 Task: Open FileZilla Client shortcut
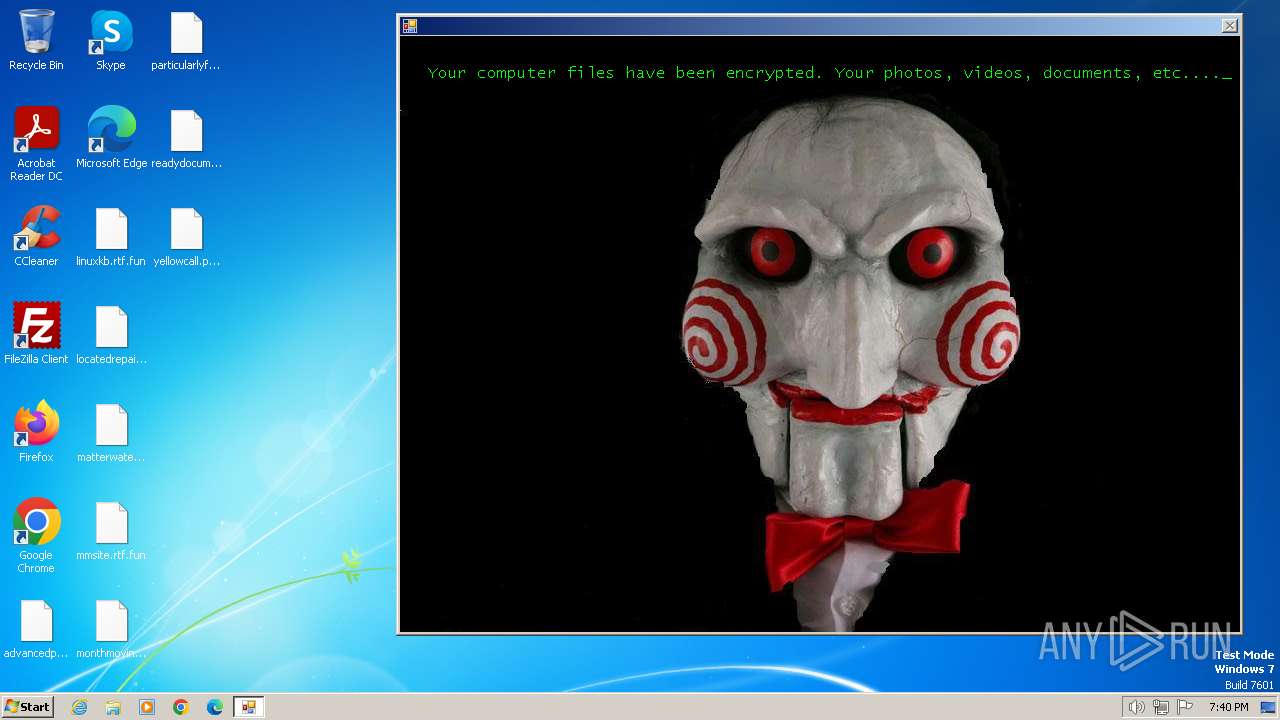click(36, 335)
